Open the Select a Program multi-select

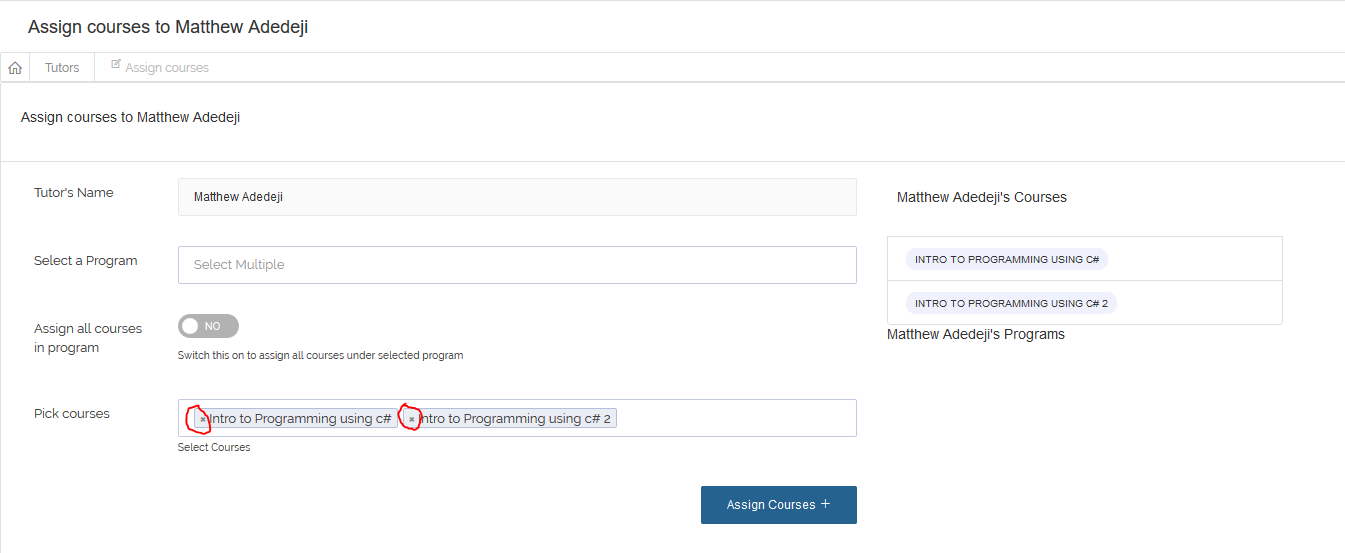(x=517, y=265)
